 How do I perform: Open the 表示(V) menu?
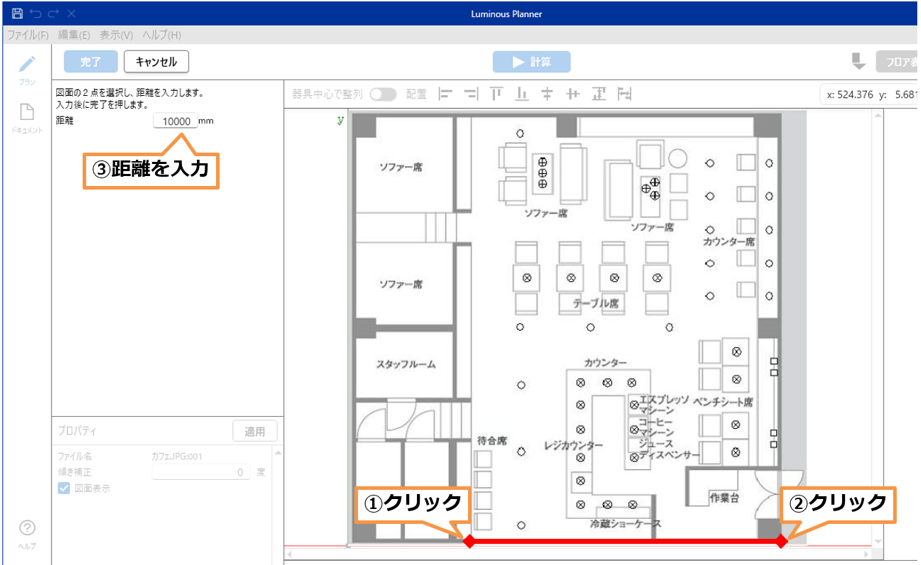[x=116, y=35]
